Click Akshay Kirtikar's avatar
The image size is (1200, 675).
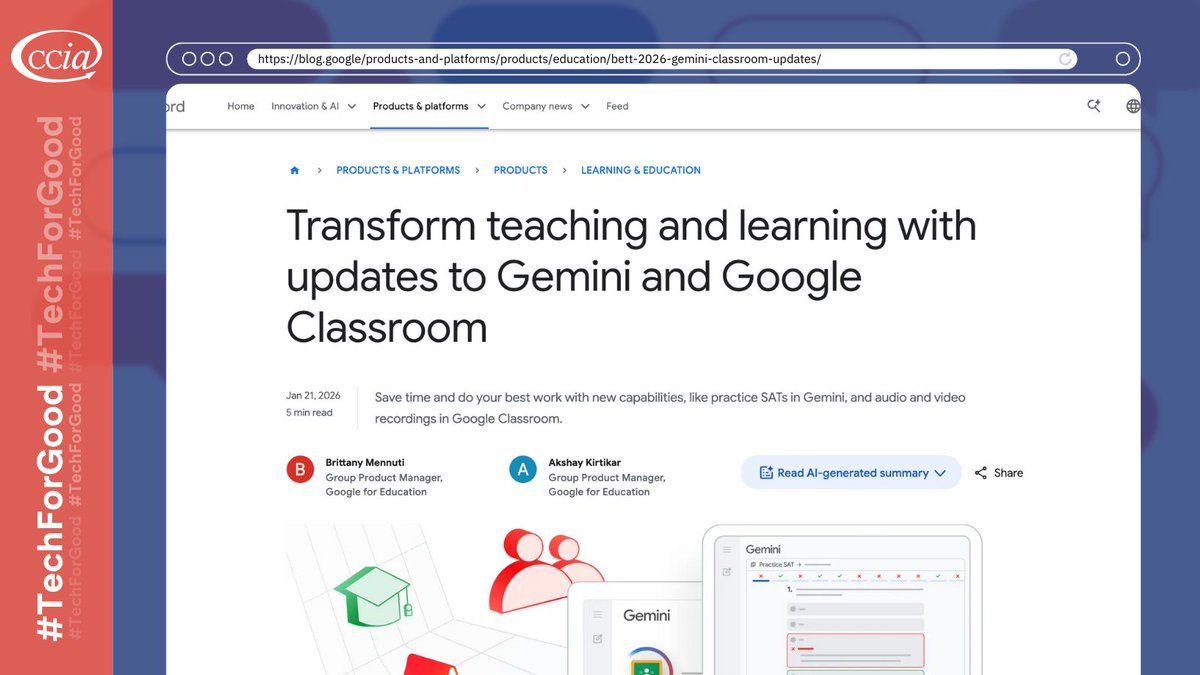(523, 469)
